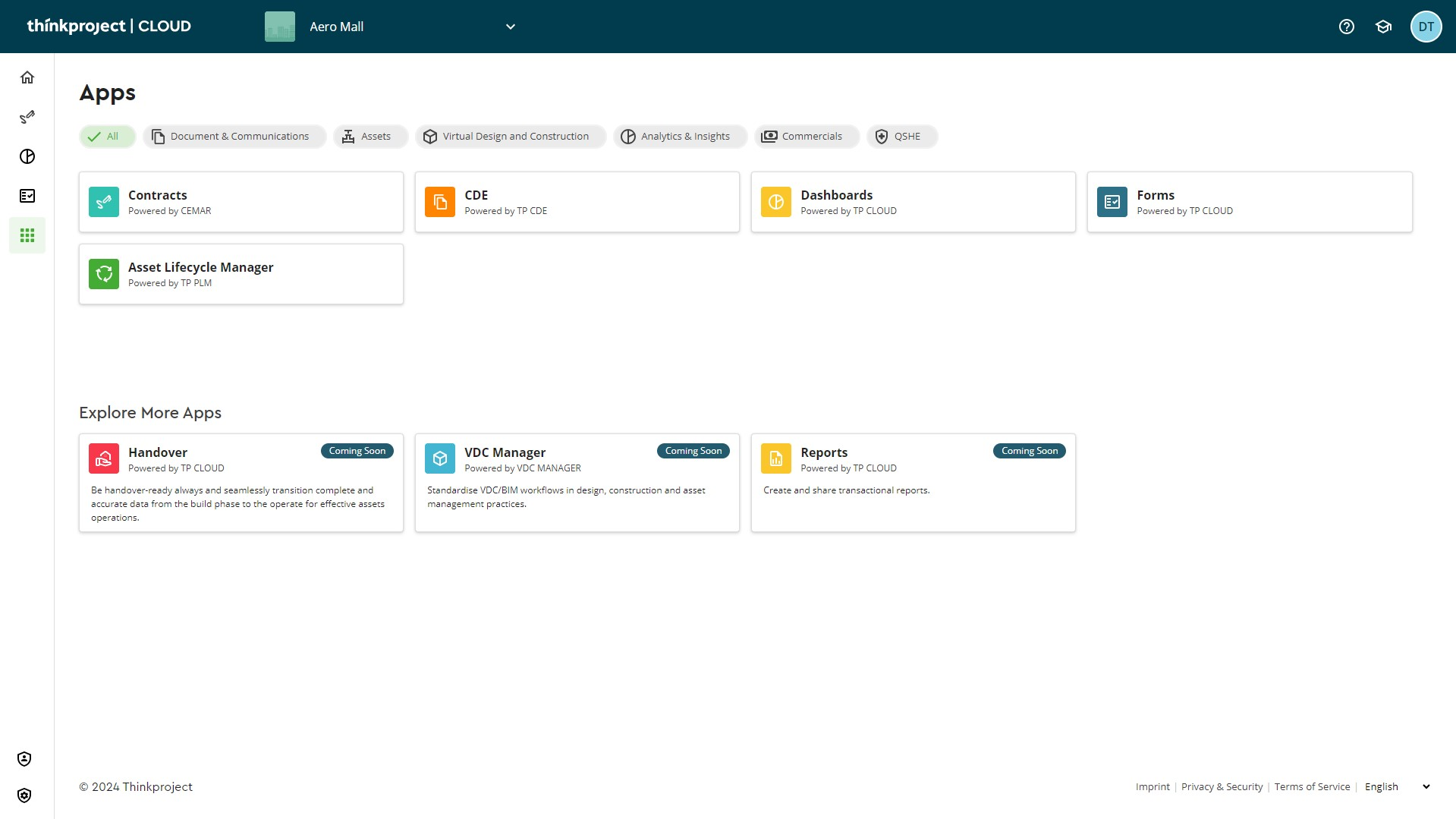
Task: Open the Dashboards icon in the left sidebar
Action: (27, 156)
